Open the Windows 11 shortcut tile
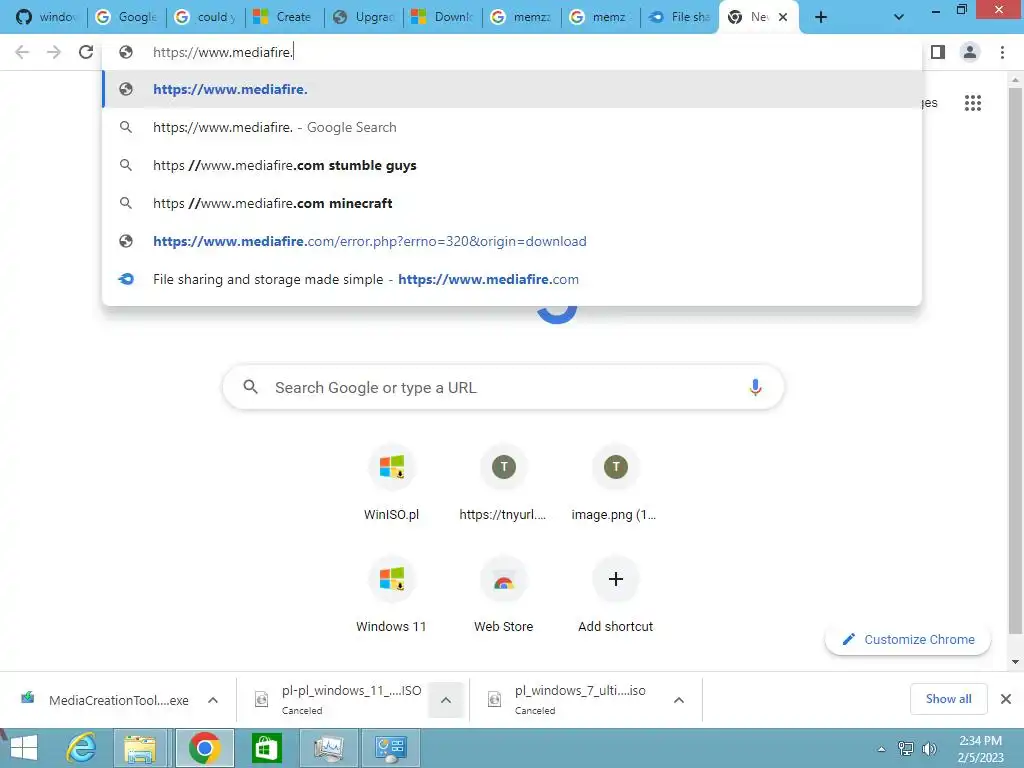Image resolution: width=1024 pixels, height=768 pixels. [391, 596]
